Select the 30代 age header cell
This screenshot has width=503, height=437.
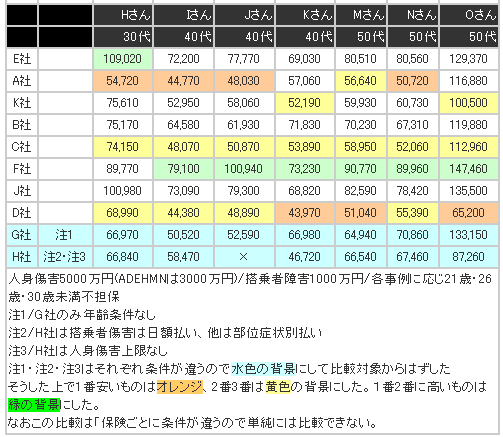tap(123, 37)
